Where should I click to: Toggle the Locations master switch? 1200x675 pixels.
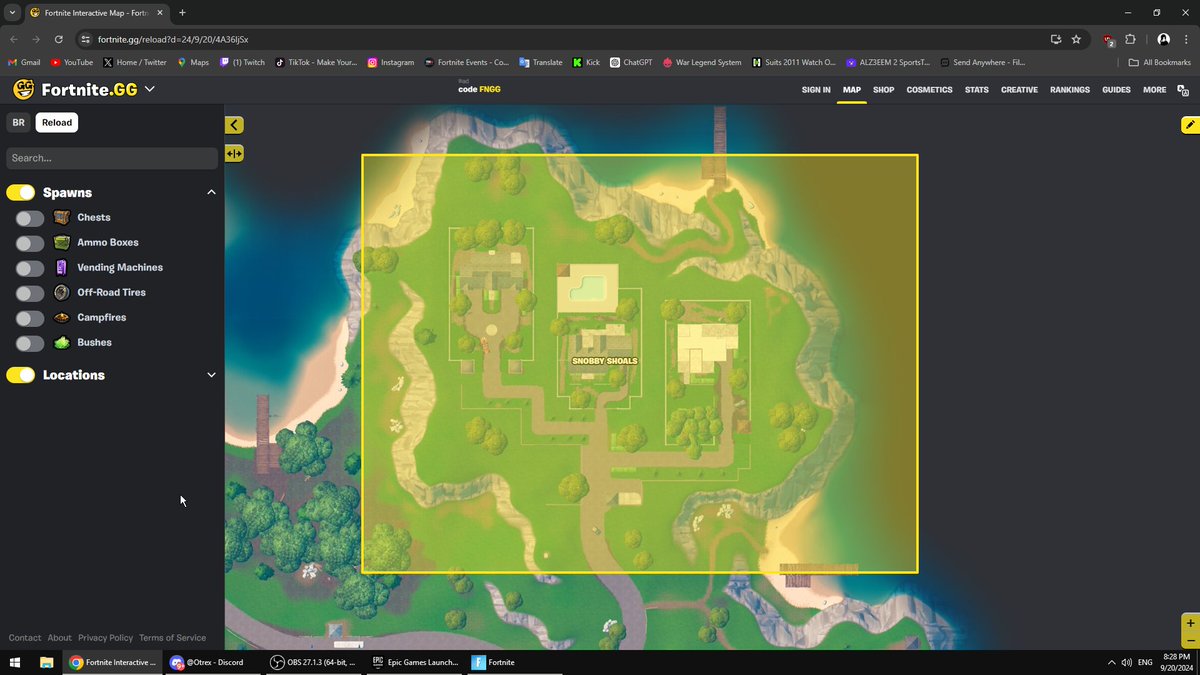21,375
